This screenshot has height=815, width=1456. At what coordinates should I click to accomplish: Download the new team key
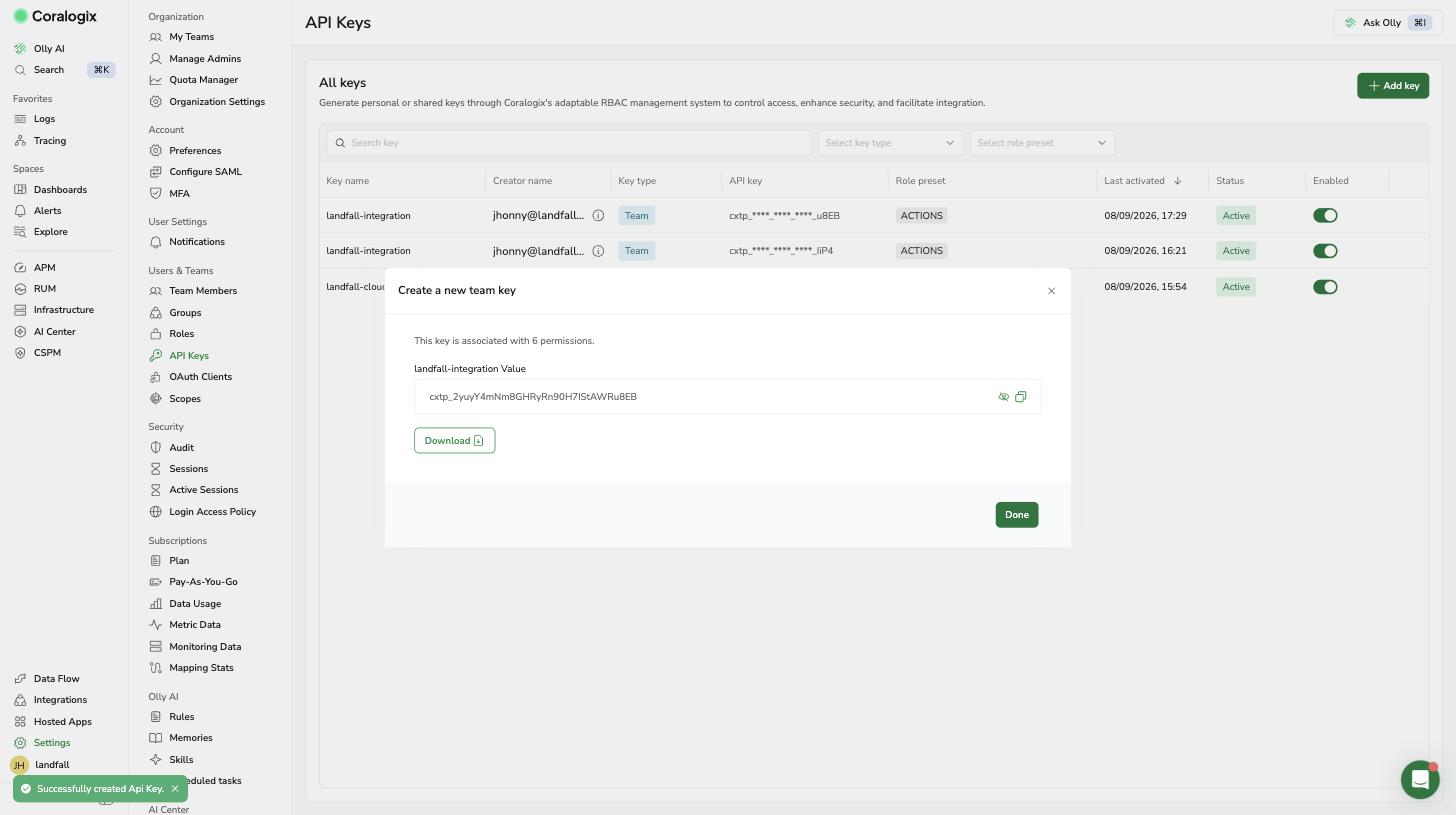tap(455, 441)
